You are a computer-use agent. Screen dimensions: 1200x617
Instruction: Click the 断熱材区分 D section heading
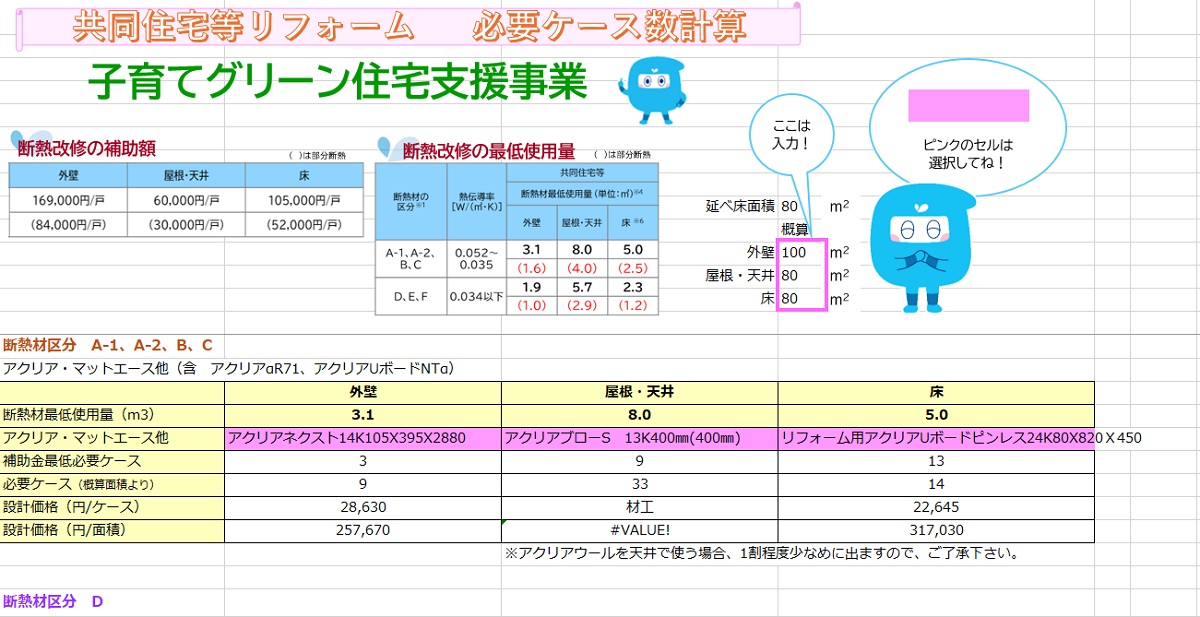[53, 601]
